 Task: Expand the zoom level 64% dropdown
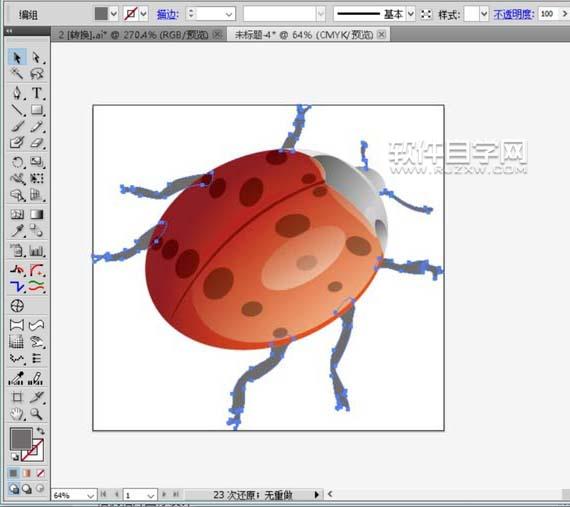click(x=91, y=495)
